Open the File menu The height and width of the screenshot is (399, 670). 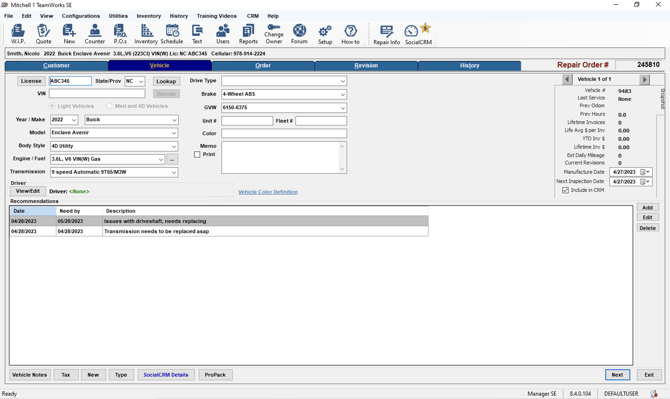point(9,16)
